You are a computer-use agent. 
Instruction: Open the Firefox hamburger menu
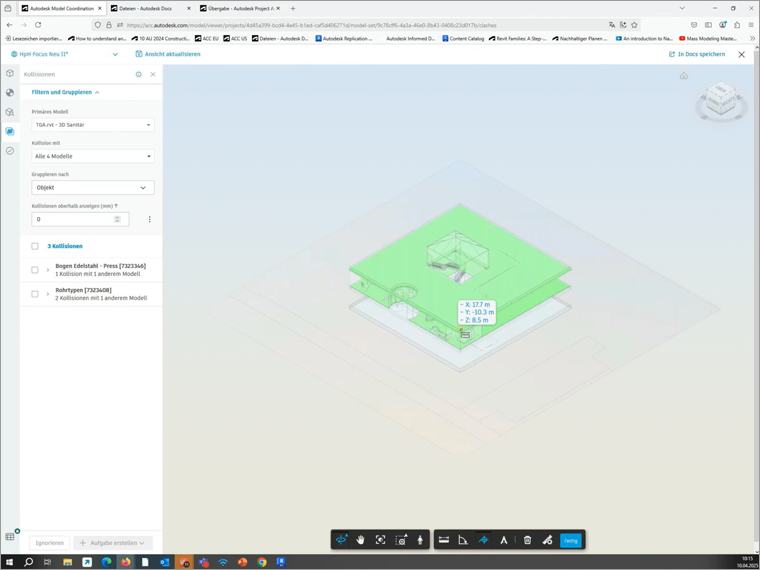pos(750,25)
